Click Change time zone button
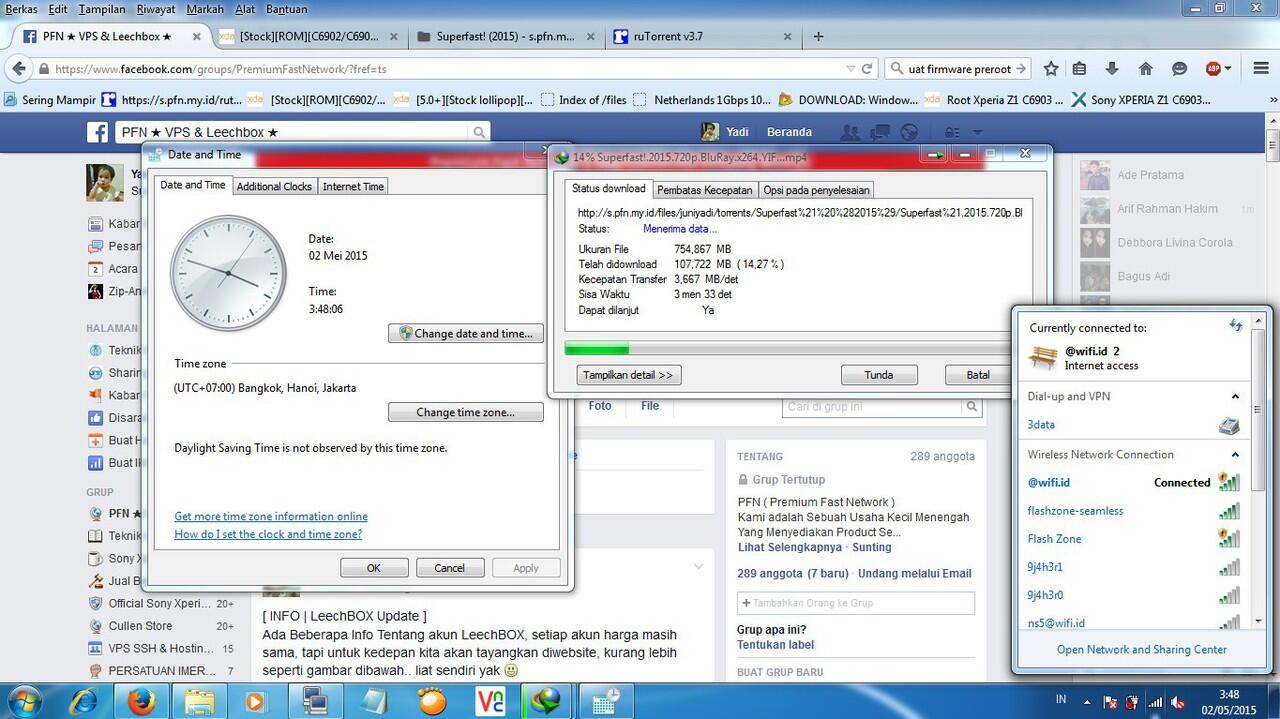 [x=466, y=412]
